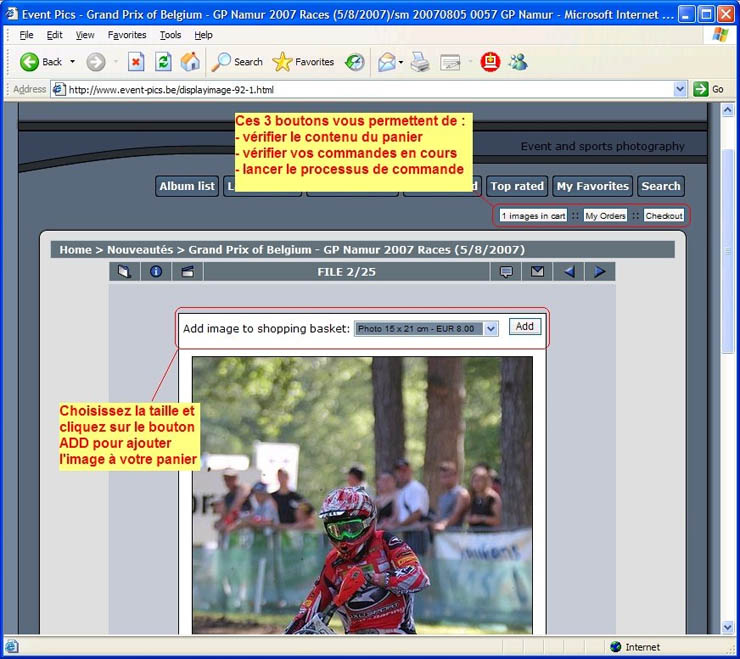Go to the browser Home page icon
The image size is (740, 659).
pyautogui.click(x=189, y=62)
